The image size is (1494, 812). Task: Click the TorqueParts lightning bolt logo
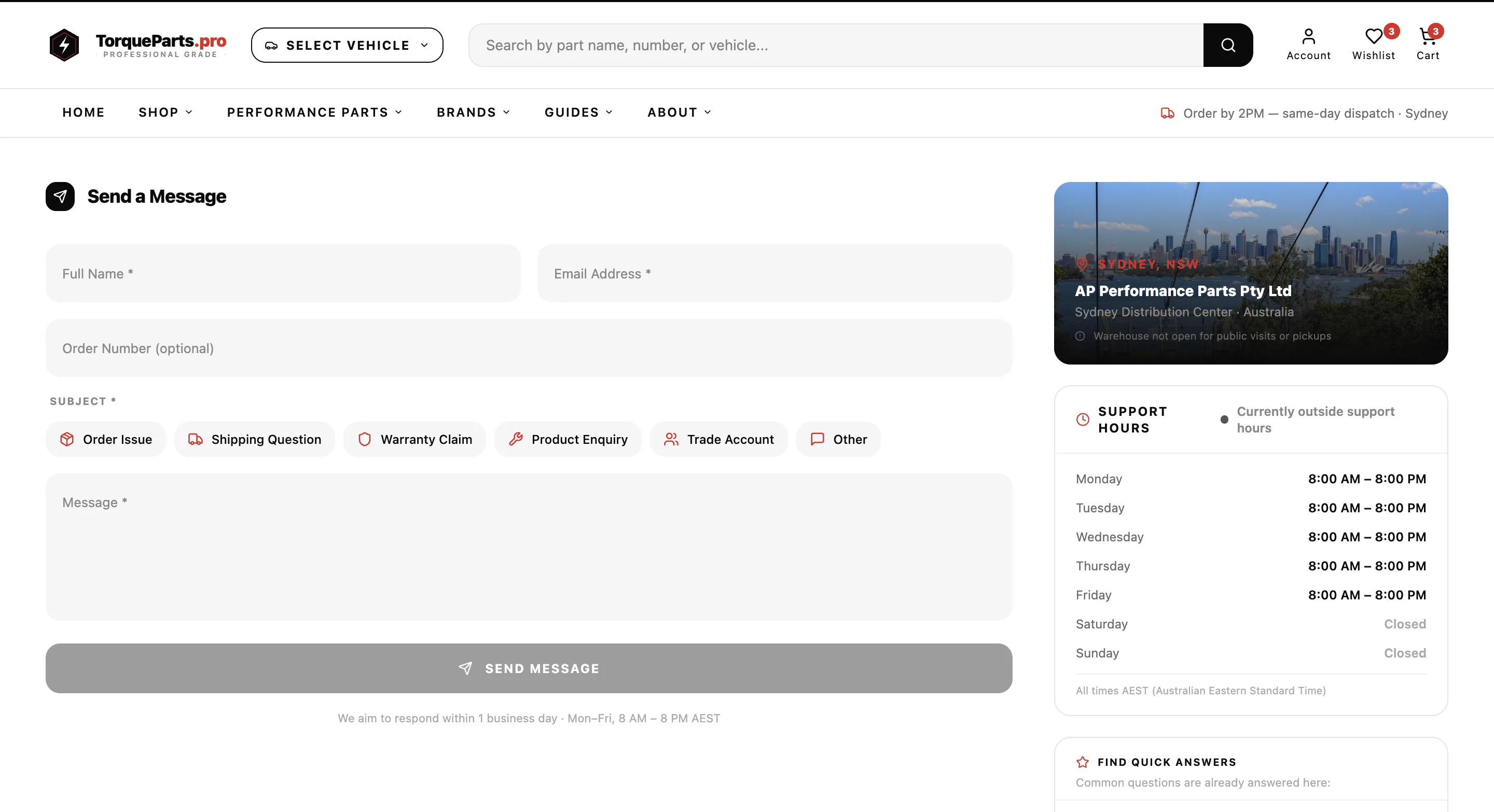click(64, 45)
